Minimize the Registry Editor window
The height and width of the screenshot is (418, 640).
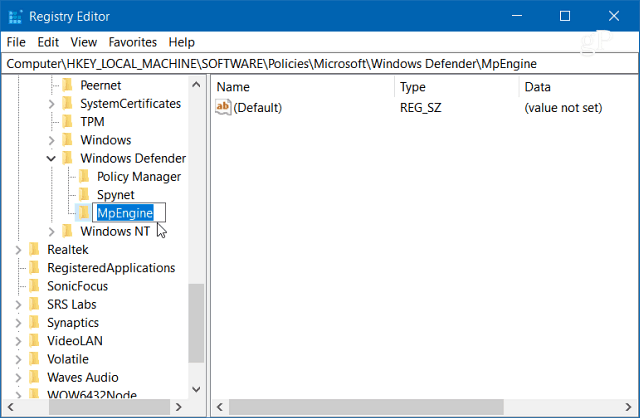point(517,16)
